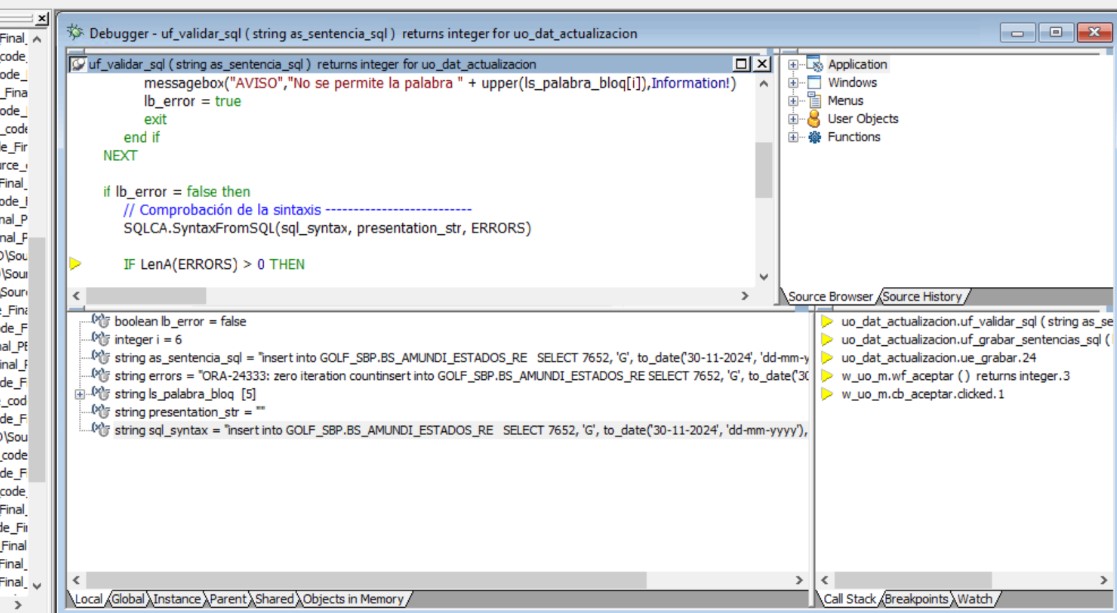Image resolution: width=1117 pixels, height=613 pixels.
Task: Click the Functions gear icon
Action: 813,137
